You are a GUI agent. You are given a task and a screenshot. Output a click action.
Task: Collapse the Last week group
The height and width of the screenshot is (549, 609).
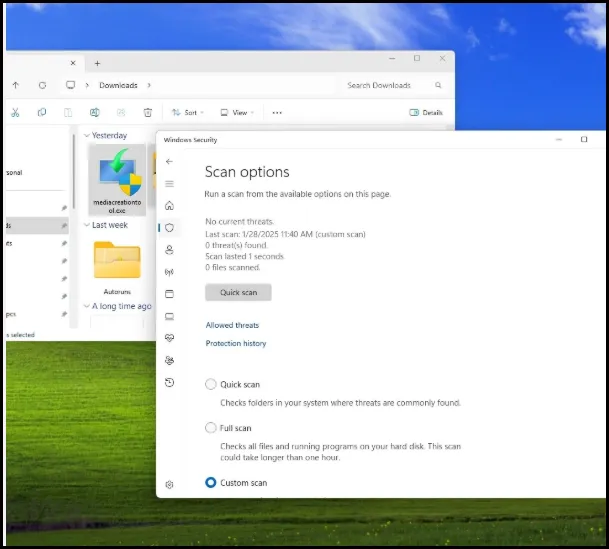click(87, 225)
